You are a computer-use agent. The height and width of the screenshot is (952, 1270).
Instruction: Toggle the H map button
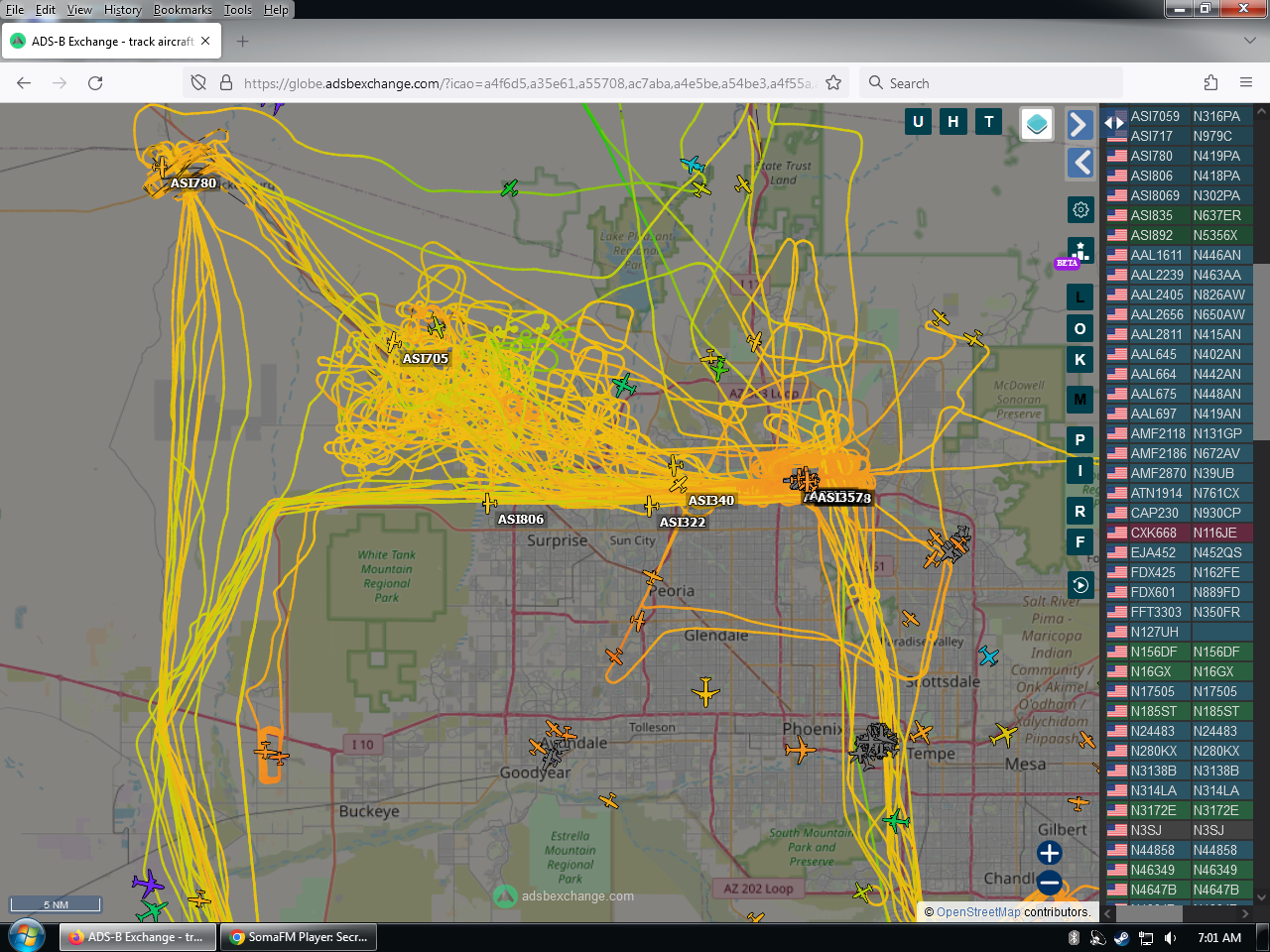coord(953,122)
